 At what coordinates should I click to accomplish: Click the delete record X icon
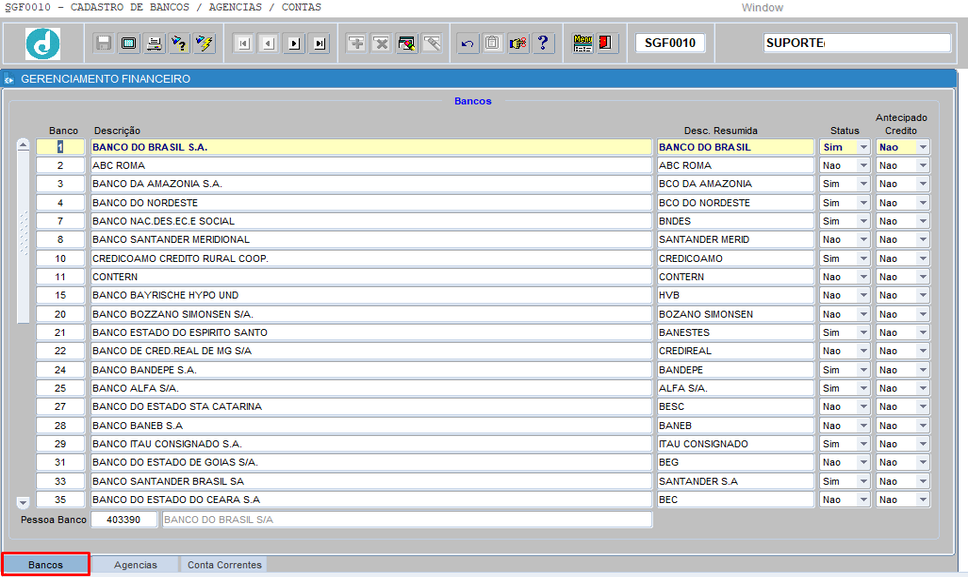382,43
